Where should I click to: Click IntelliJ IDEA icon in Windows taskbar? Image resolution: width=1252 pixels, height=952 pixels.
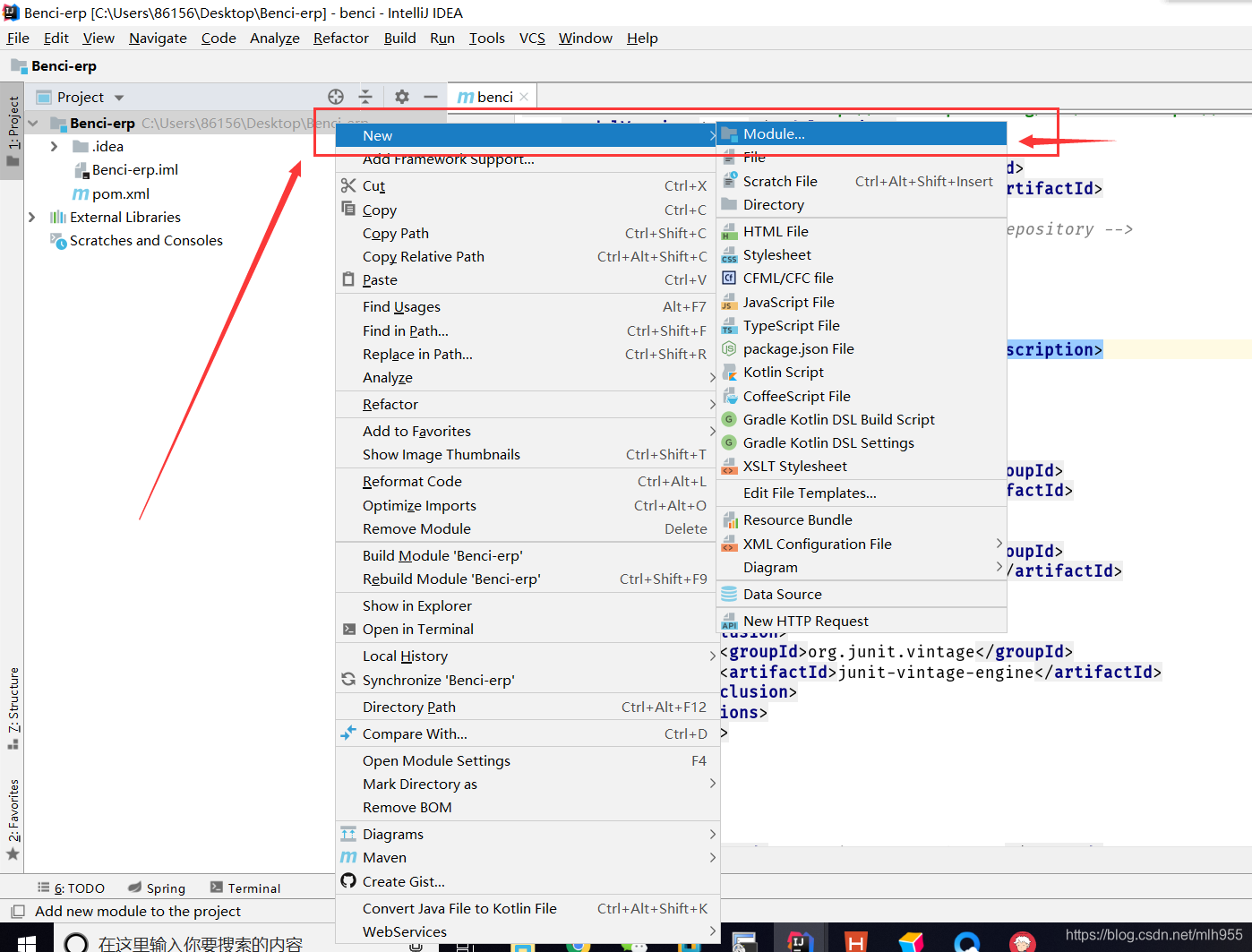[800, 942]
